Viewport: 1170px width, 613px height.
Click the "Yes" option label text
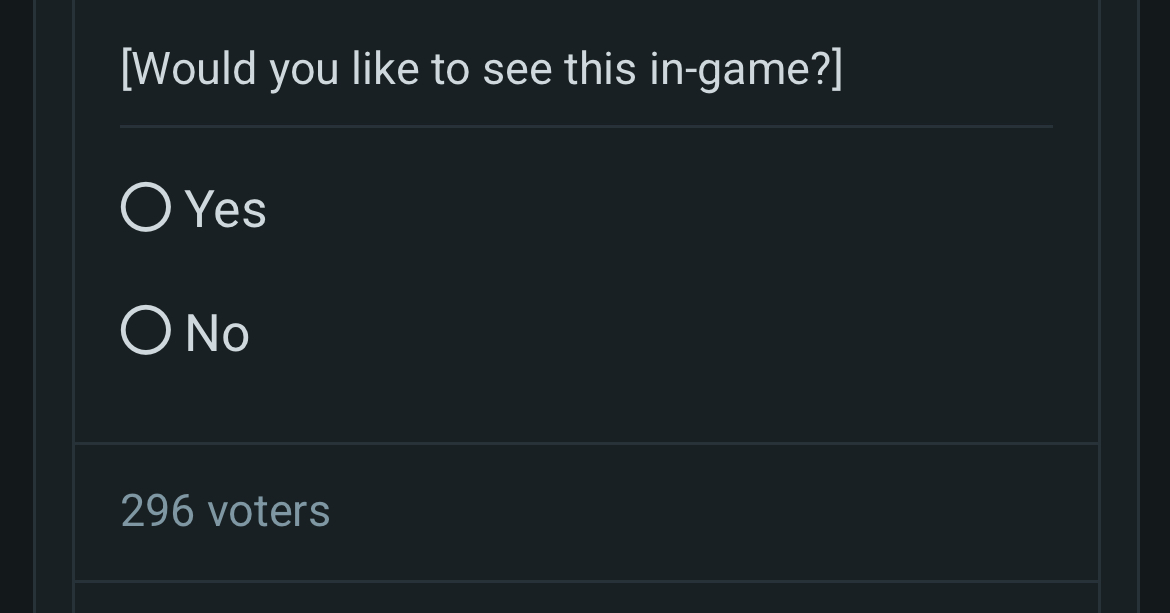point(226,210)
